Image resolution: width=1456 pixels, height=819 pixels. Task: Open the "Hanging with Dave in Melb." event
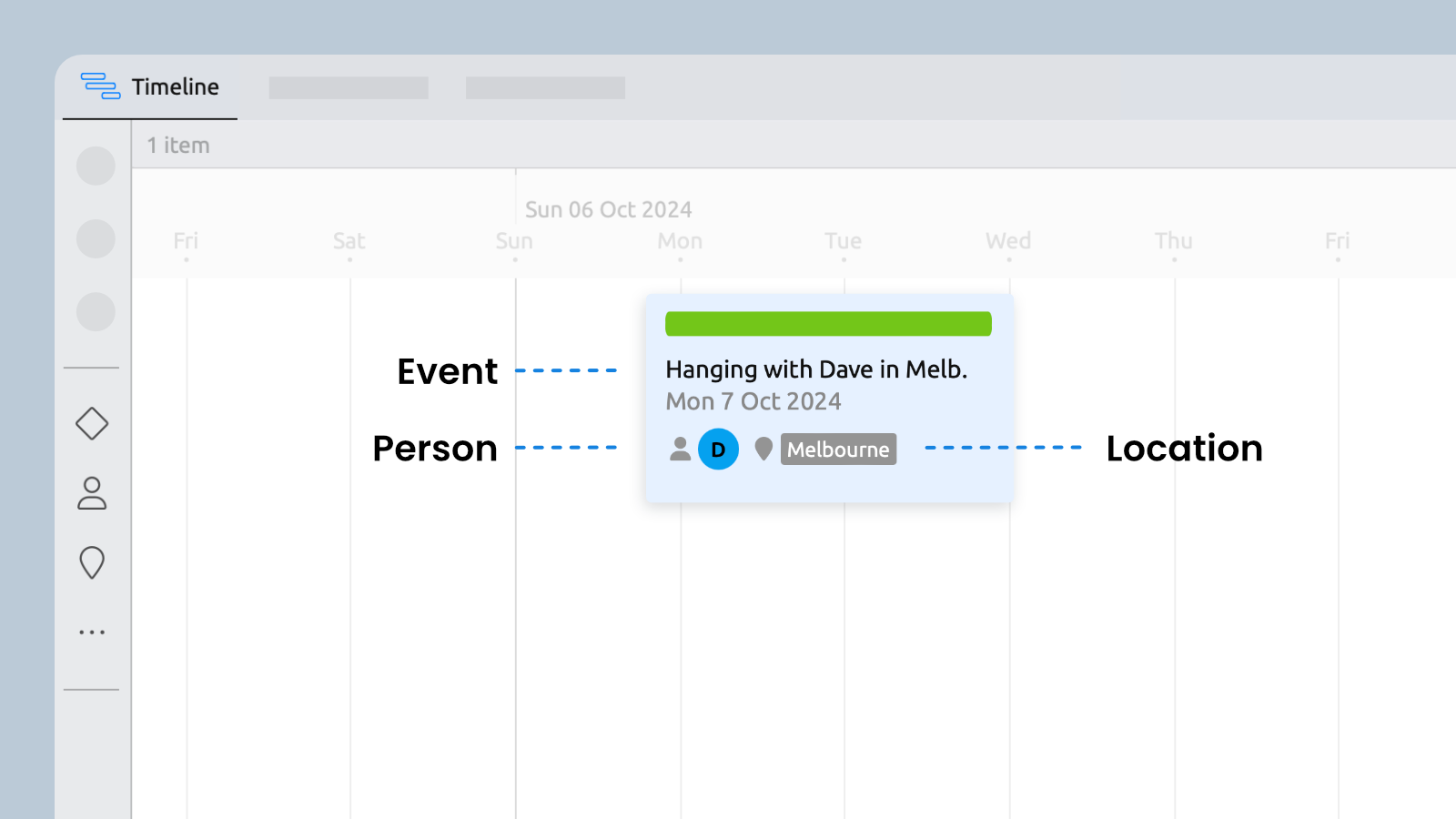(x=816, y=369)
